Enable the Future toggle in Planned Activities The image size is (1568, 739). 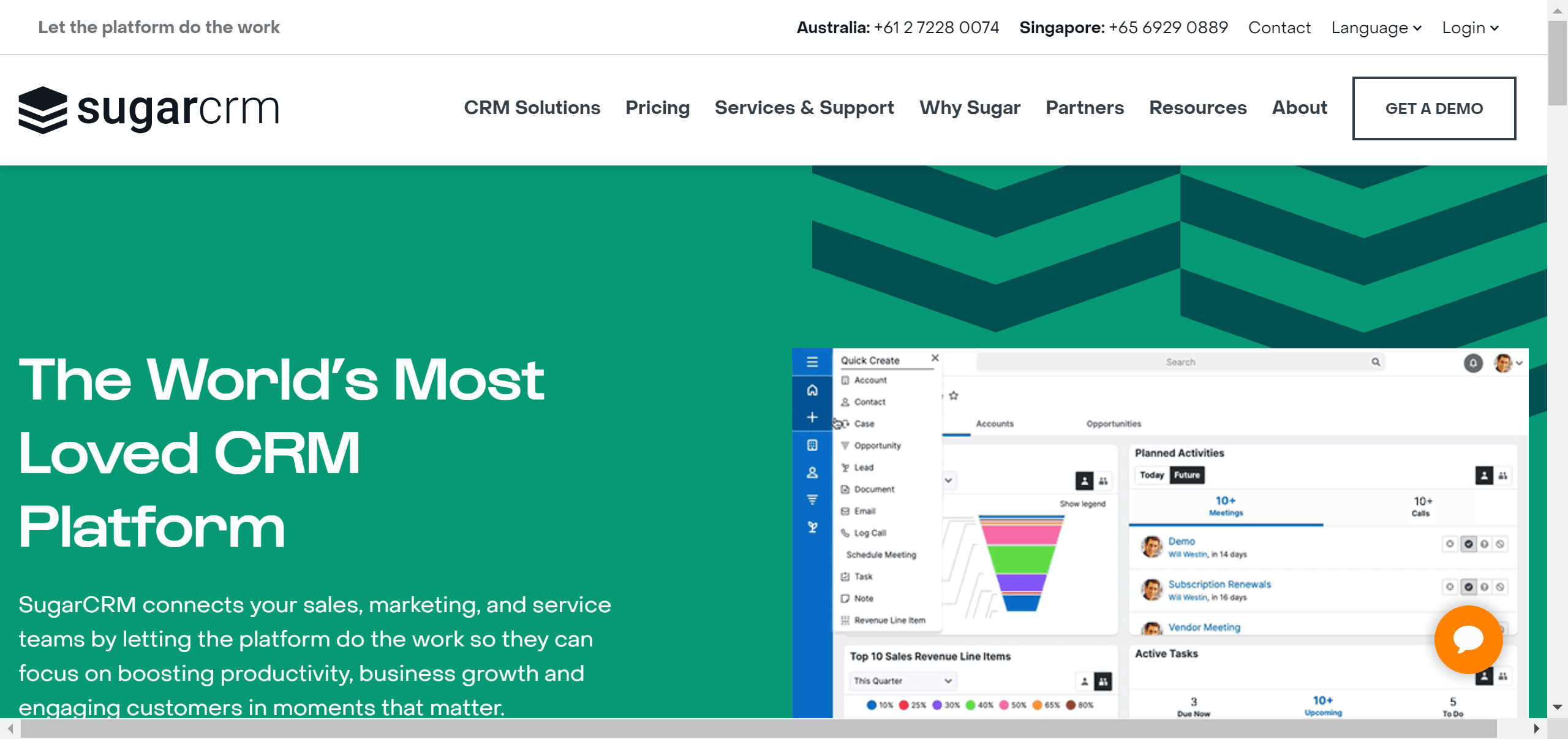click(x=1187, y=476)
